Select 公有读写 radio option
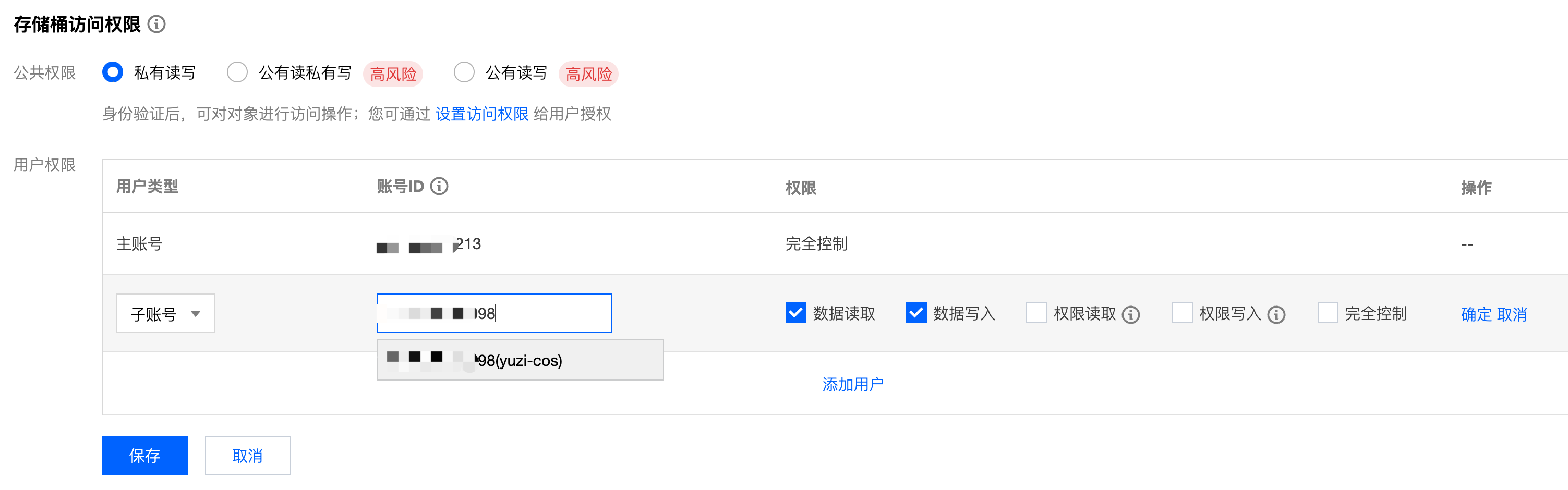Screen dimensions: 1568x490 (464, 72)
